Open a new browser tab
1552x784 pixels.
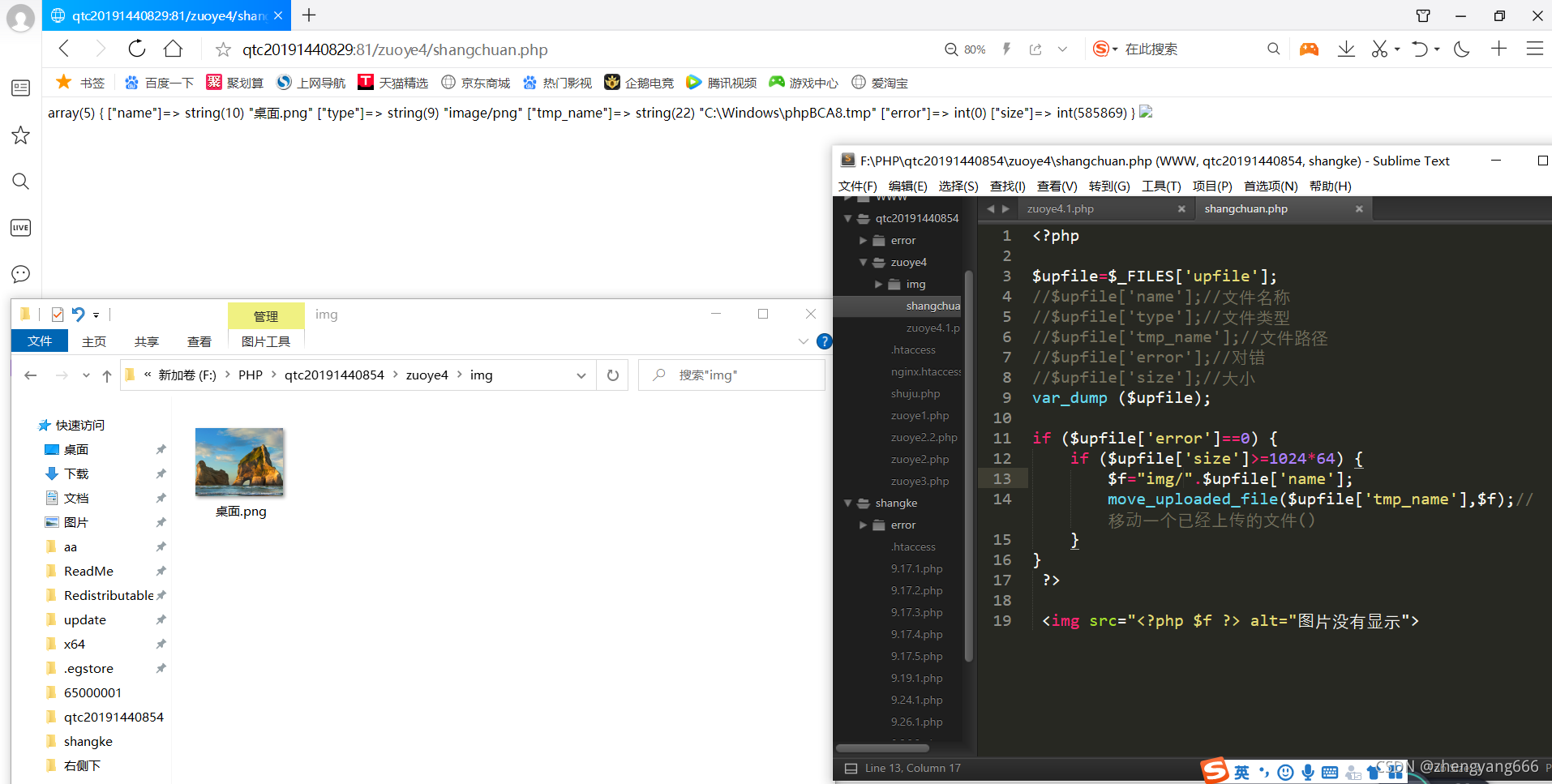pyautogui.click(x=309, y=15)
